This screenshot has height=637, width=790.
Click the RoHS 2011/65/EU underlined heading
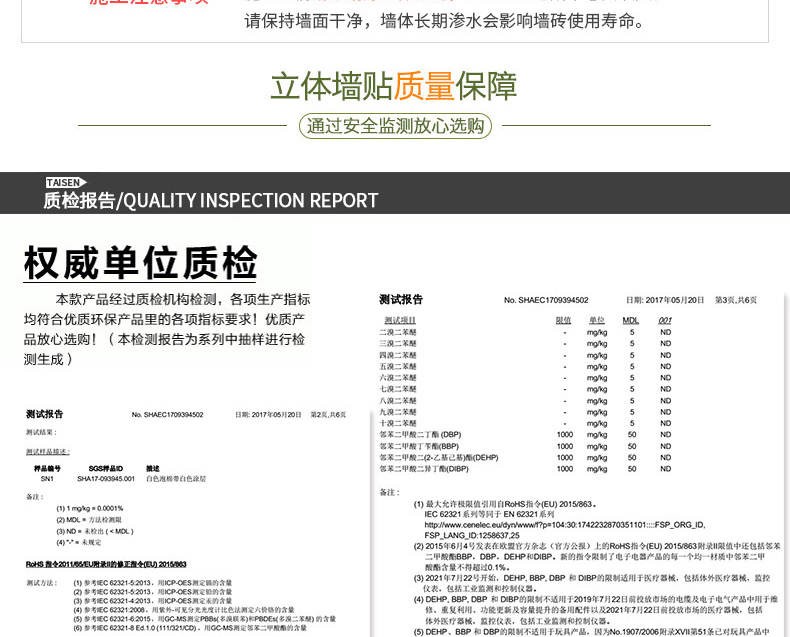(x=106, y=564)
